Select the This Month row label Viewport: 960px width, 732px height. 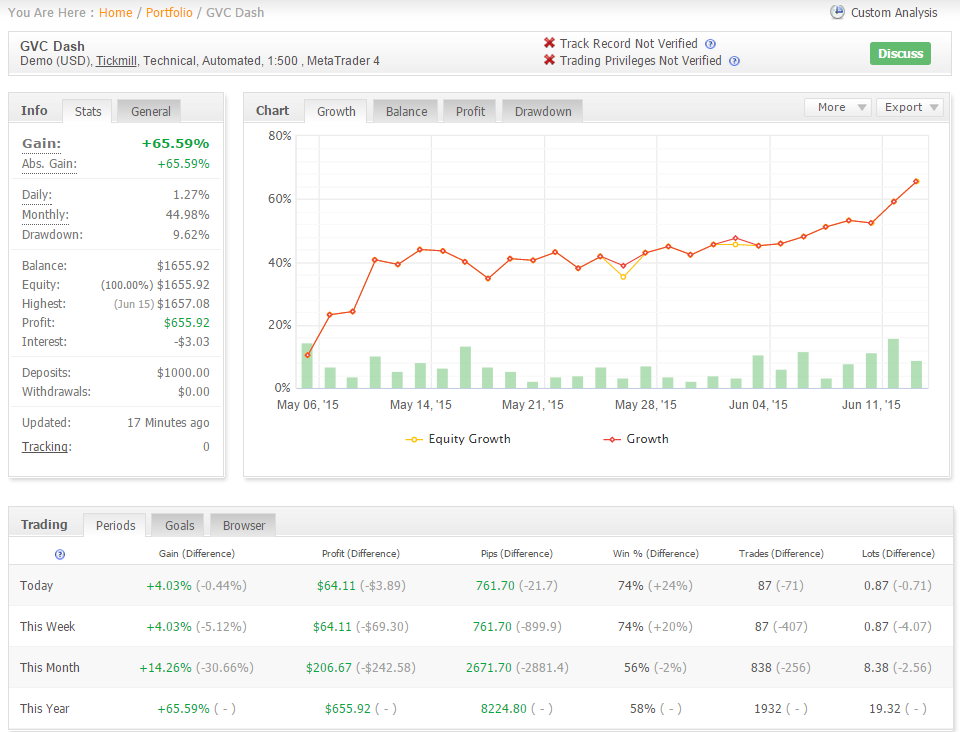[50, 668]
